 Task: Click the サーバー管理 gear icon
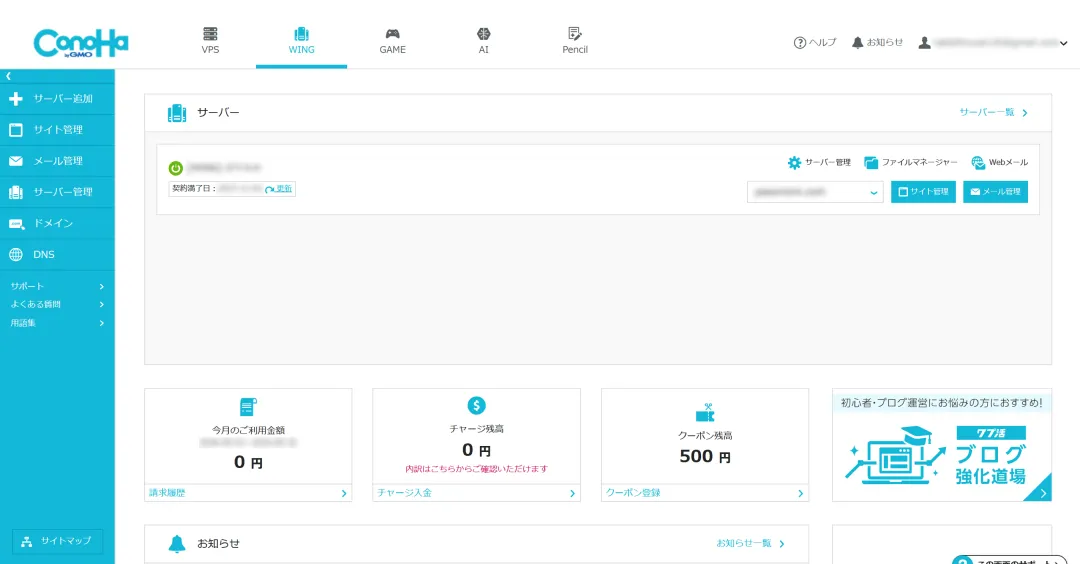click(x=794, y=163)
